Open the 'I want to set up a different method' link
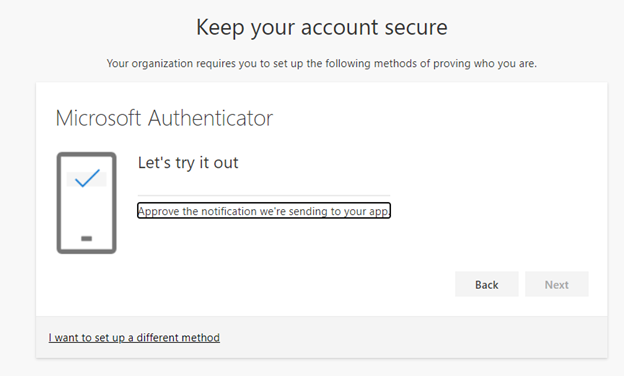This screenshot has height=376, width=624. point(134,337)
